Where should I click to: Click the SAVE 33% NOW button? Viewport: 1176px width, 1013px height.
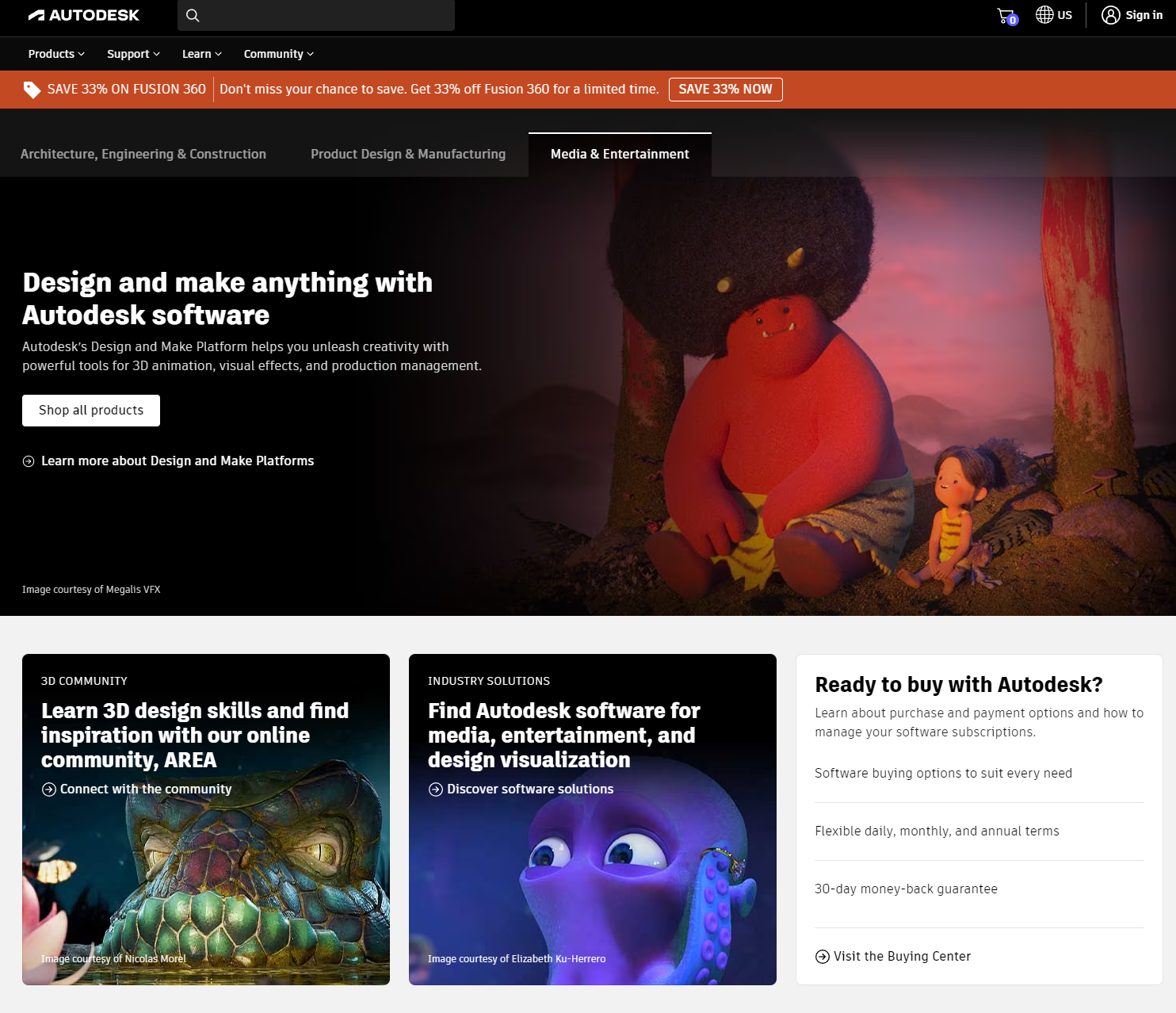pos(726,90)
